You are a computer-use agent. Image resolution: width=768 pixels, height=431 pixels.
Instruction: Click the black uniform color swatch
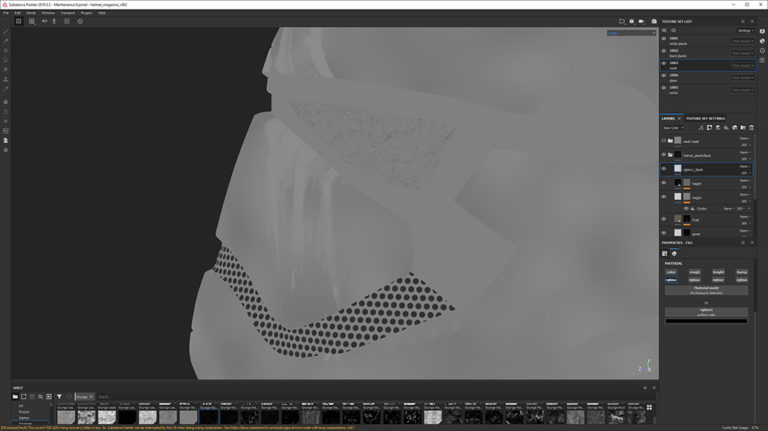tap(706, 321)
